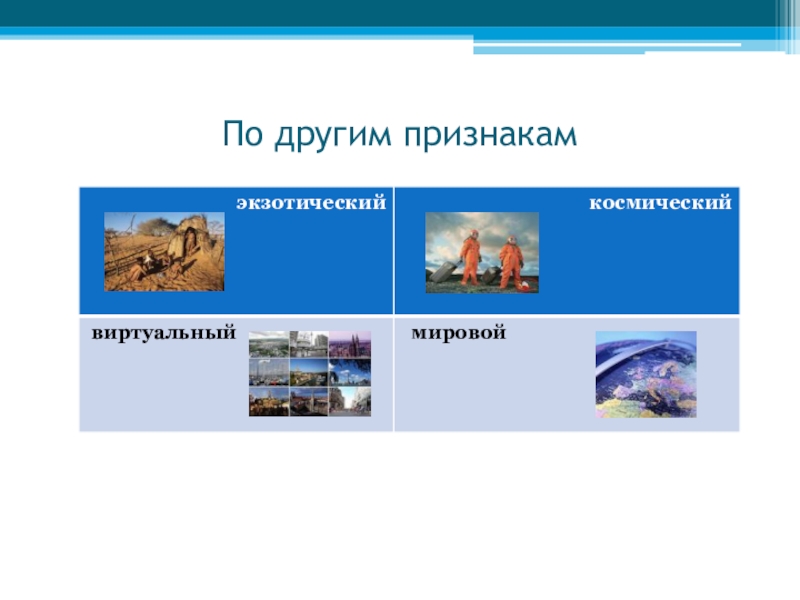This screenshot has height=600, width=800.
Task: Click the "мировой" label
Action: click(x=459, y=333)
